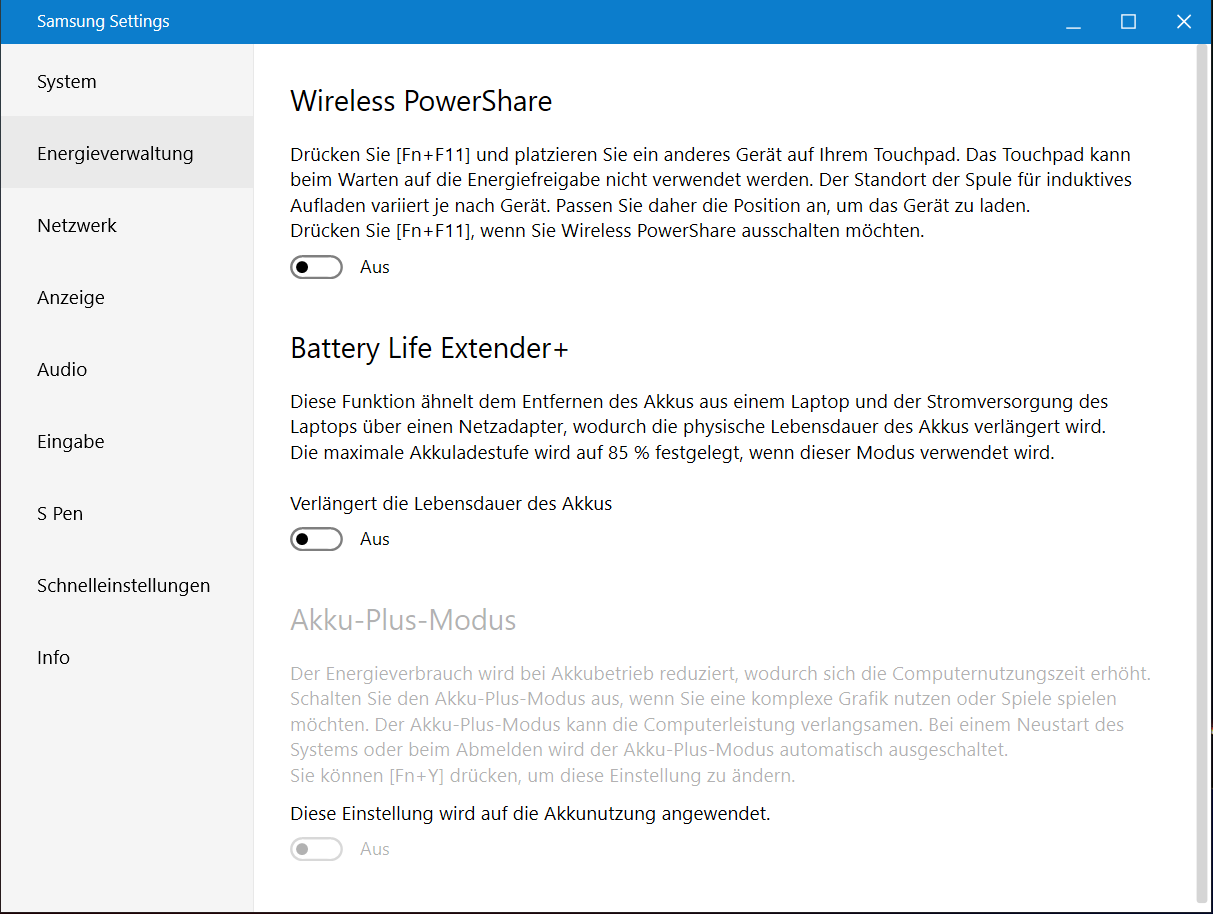Screen dimensions: 1213x914
Task: Turn on the Wireless PowerShare toggle
Action: coord(316,267)
